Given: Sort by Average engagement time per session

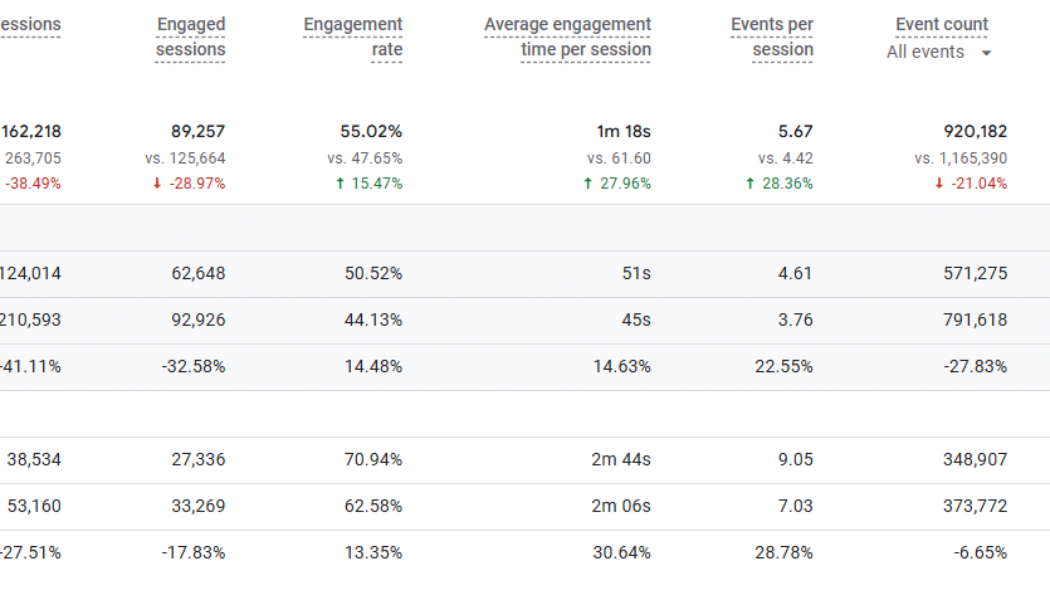Looking at the screenshot, I should click(x=567, y=36).
